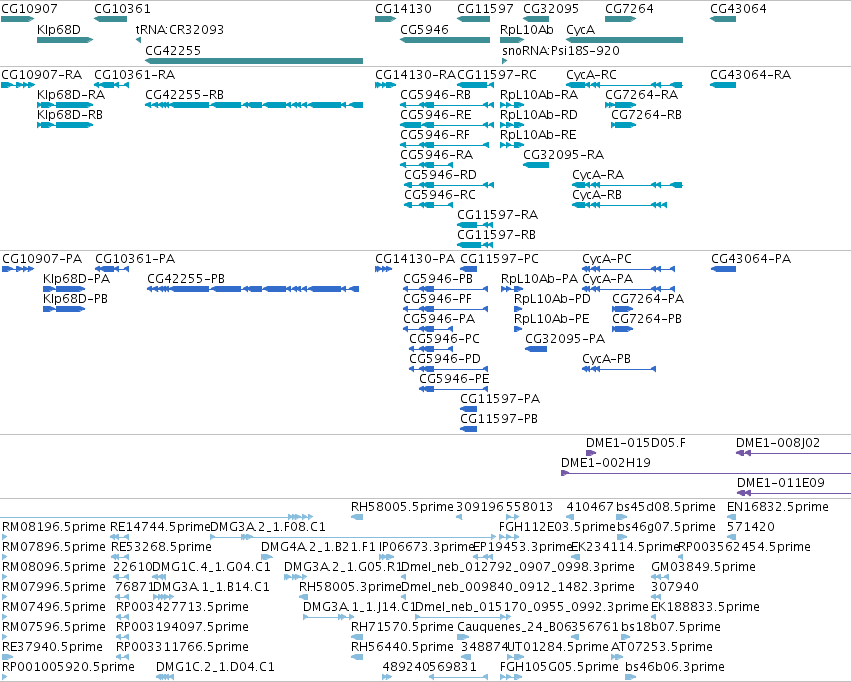This screenshot has height=682, width=851.
Task: Select transcript CG32095-RA label
Action: coord(563,155)
